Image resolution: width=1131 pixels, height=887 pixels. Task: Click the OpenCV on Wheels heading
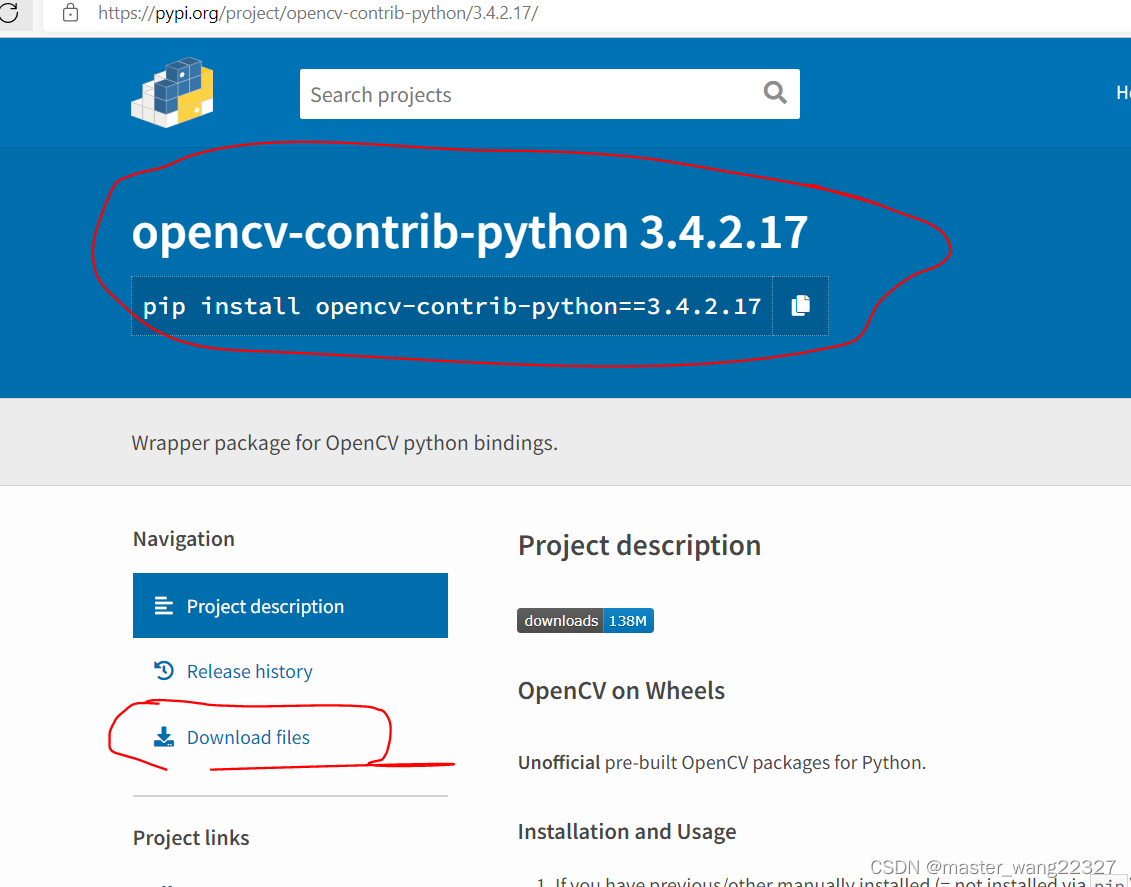pyautogui.click(x=621, y=691)
